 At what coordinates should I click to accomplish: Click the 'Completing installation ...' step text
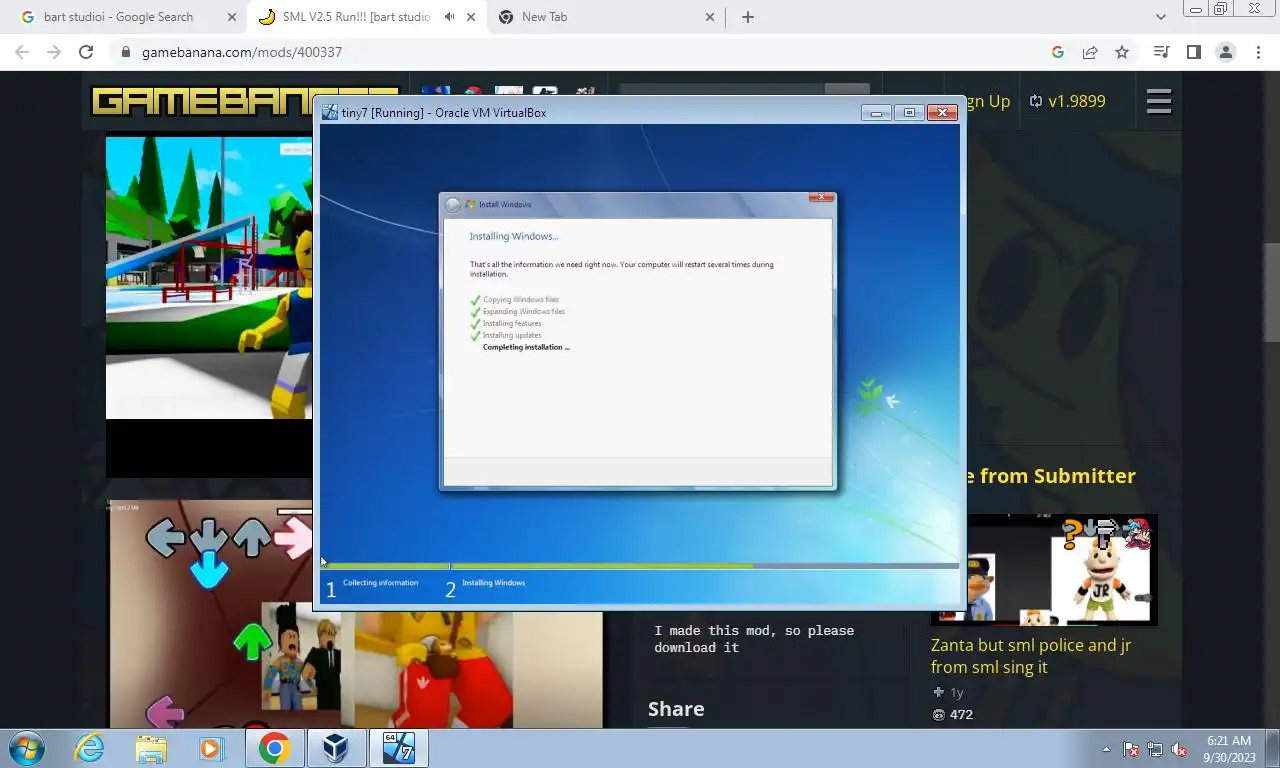(x=526, y=347)
